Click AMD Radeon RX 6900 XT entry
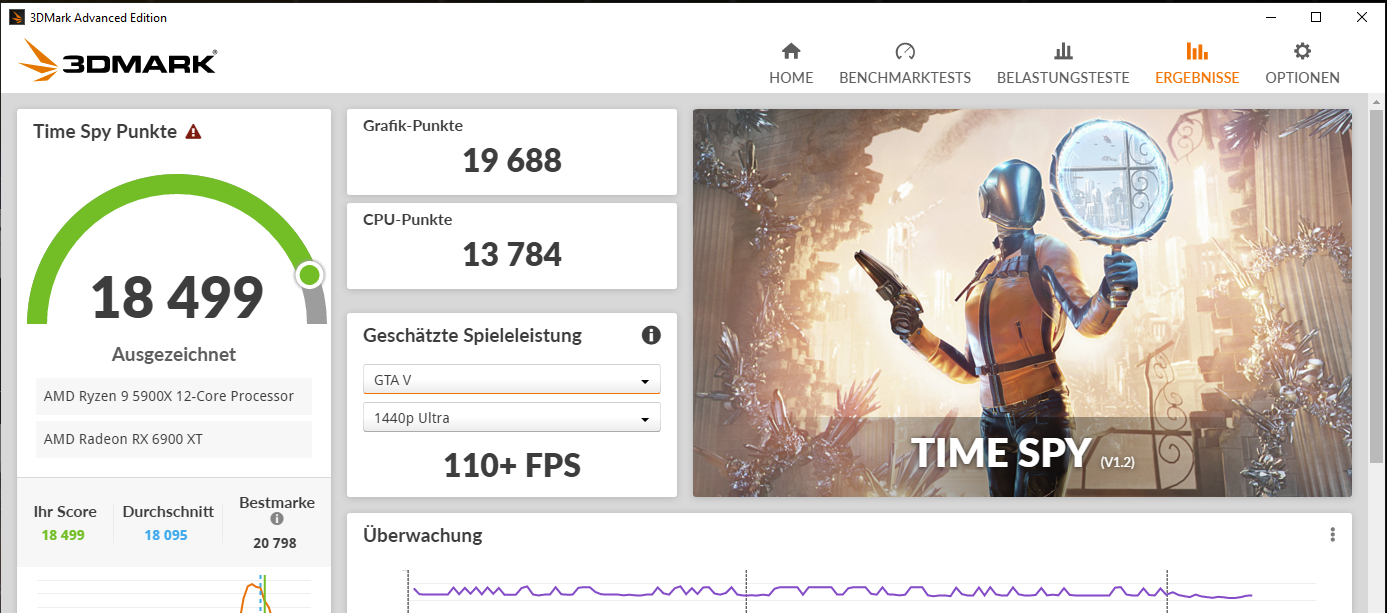The image size is (1387, 613). (x=174, y=439)
